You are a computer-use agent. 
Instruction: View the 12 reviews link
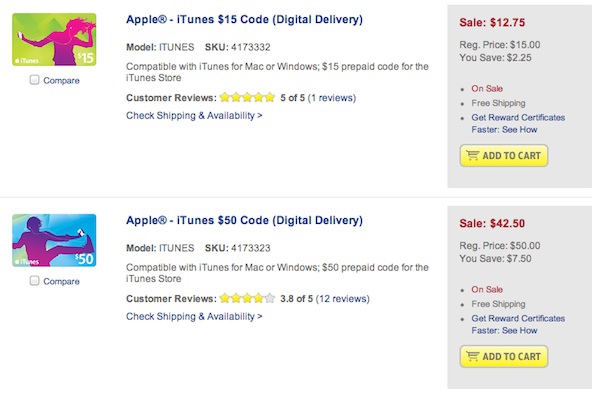pyautogui.click(x=342, y=299)
